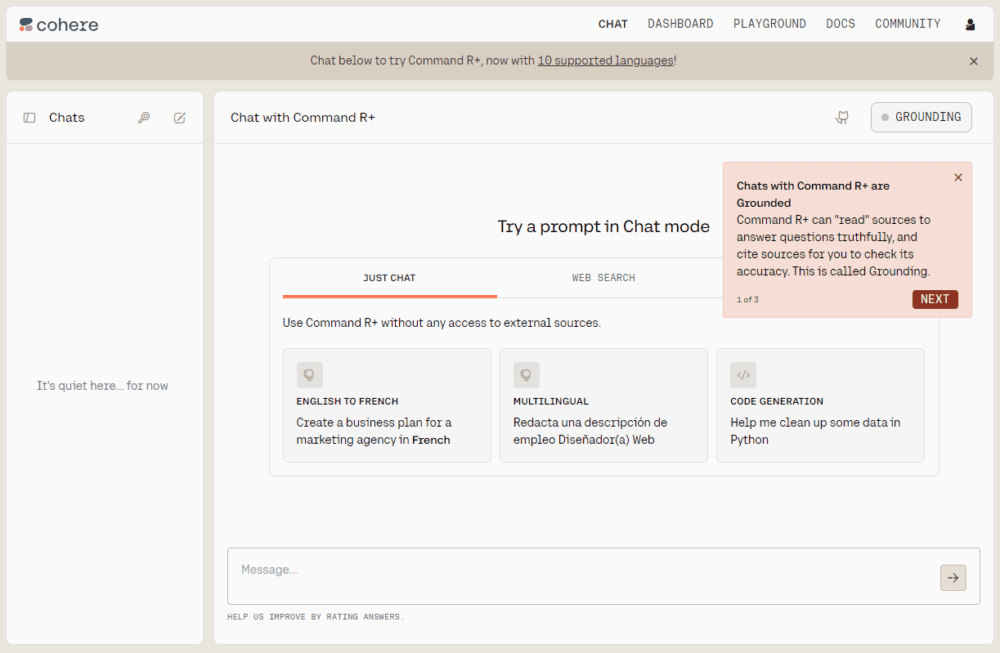Click the icon left of Grounding button
The width and height of the screenshot is (1000, 653).
point(842,117)
